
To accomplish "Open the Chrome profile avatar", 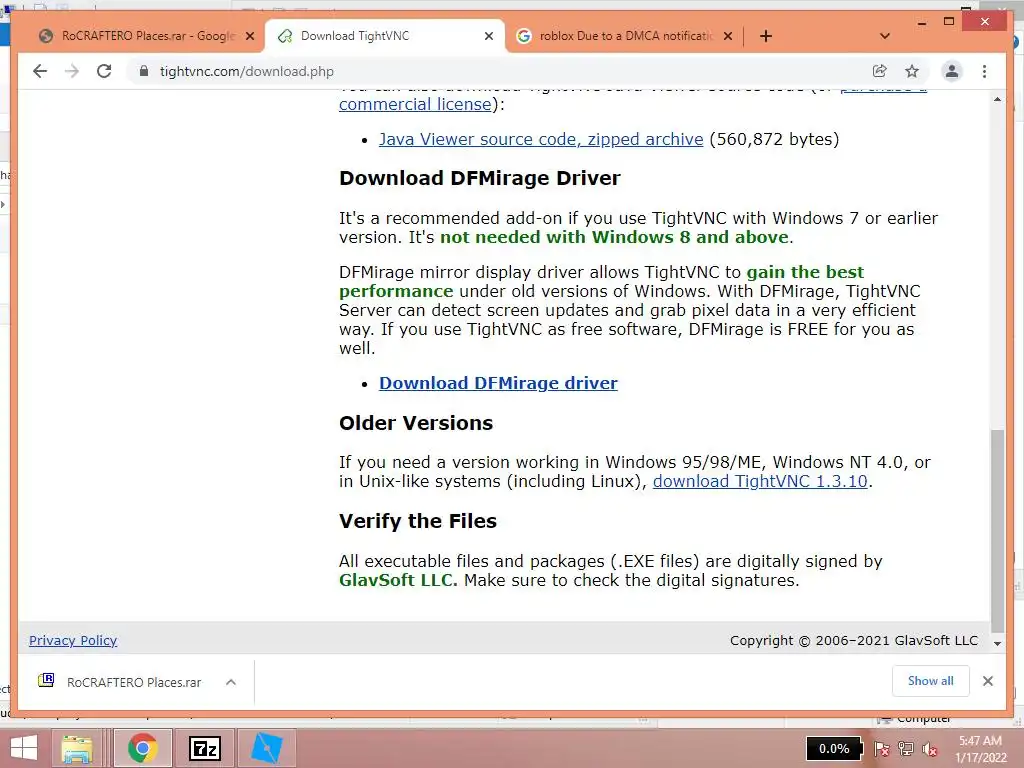I will [952, 71].
